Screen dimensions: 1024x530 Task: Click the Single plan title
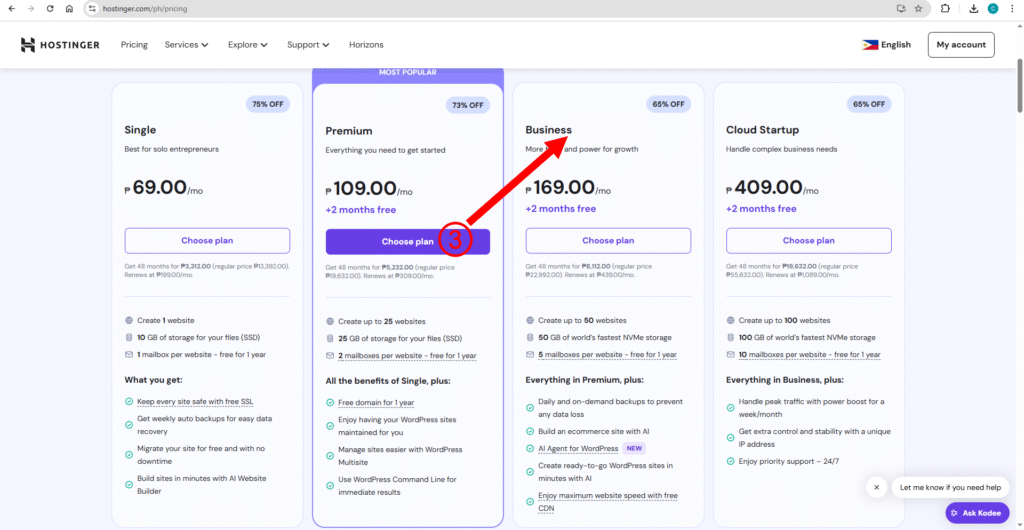click(140, 130)
